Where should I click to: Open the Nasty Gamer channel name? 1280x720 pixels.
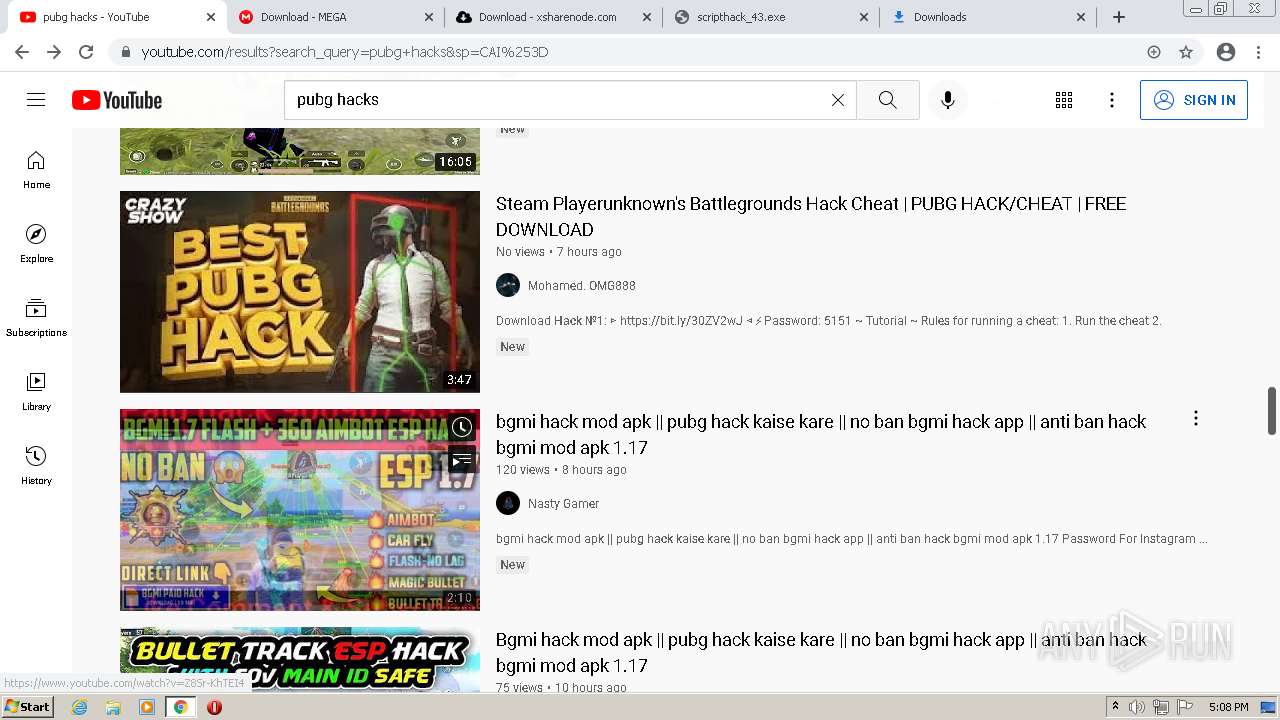coord(564,504)
